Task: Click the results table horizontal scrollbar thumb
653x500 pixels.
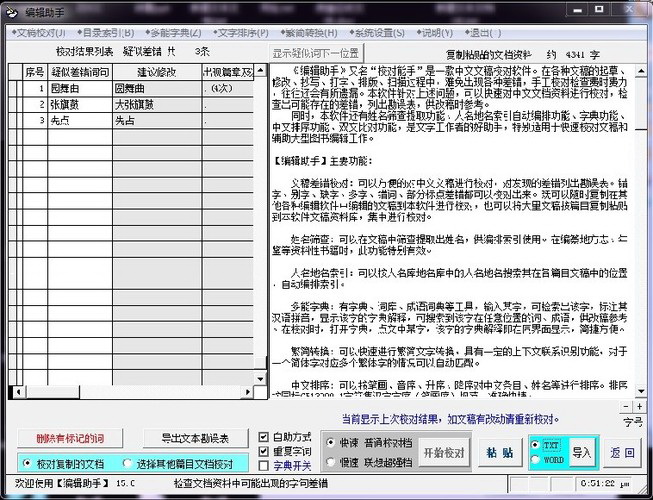Action: [52, 392]
